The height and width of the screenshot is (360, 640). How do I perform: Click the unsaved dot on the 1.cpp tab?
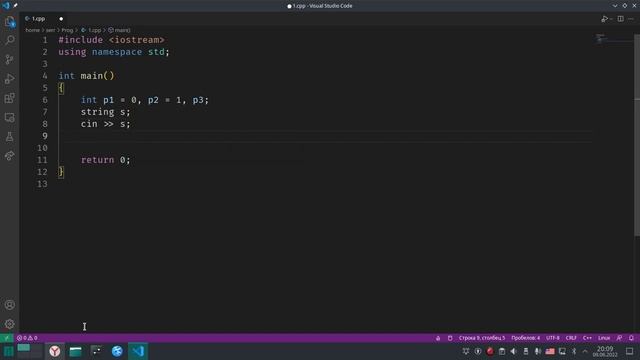(x=61, y=19)
